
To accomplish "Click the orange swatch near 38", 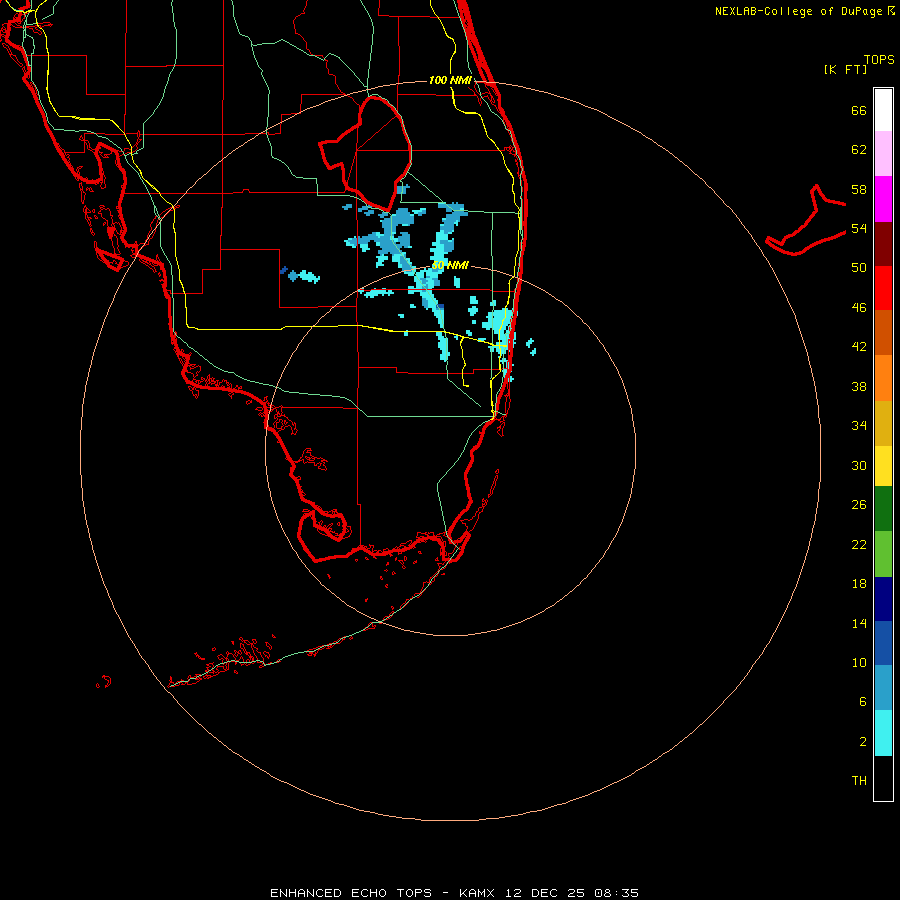I will coord(883,378).
